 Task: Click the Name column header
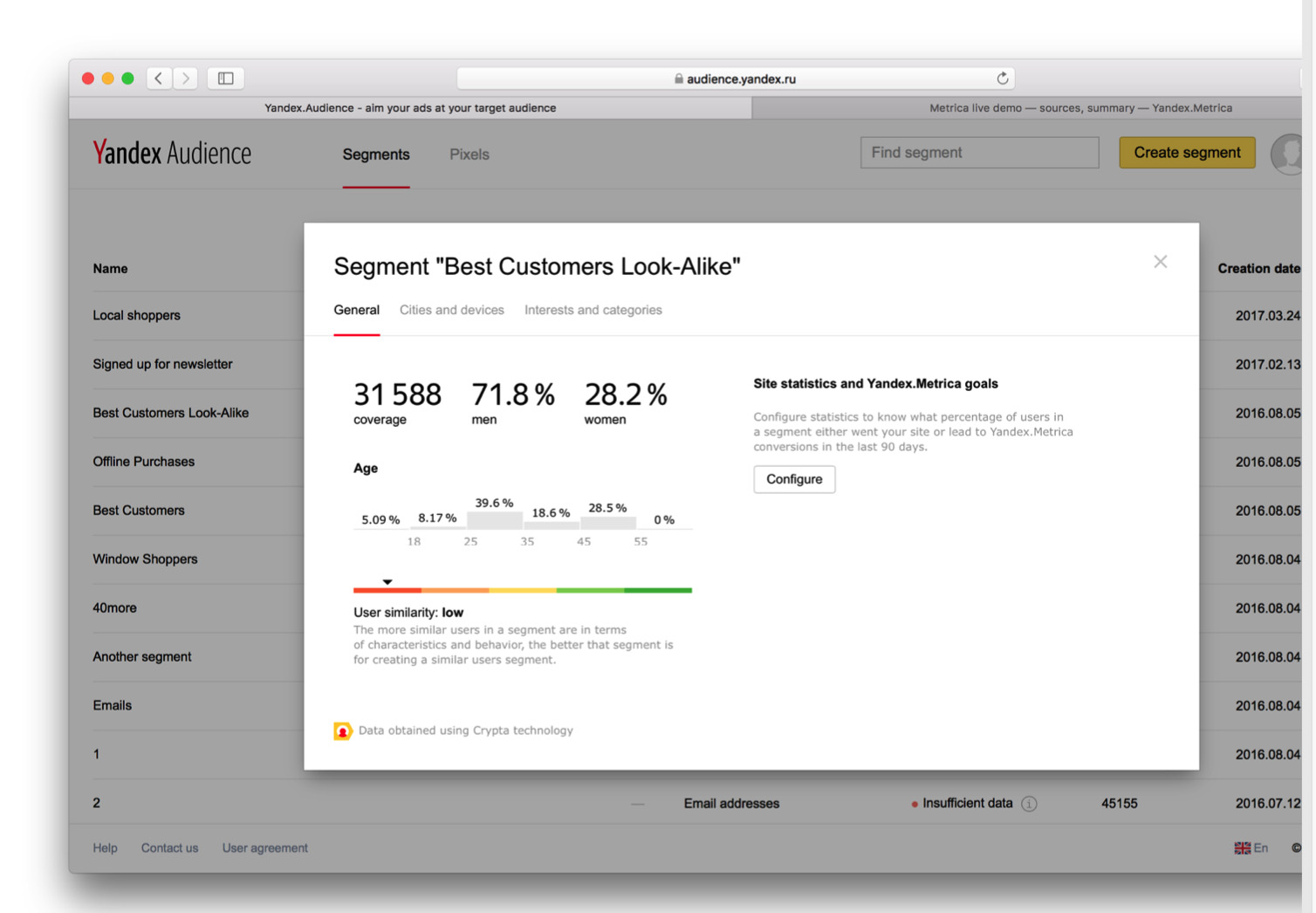110,269
